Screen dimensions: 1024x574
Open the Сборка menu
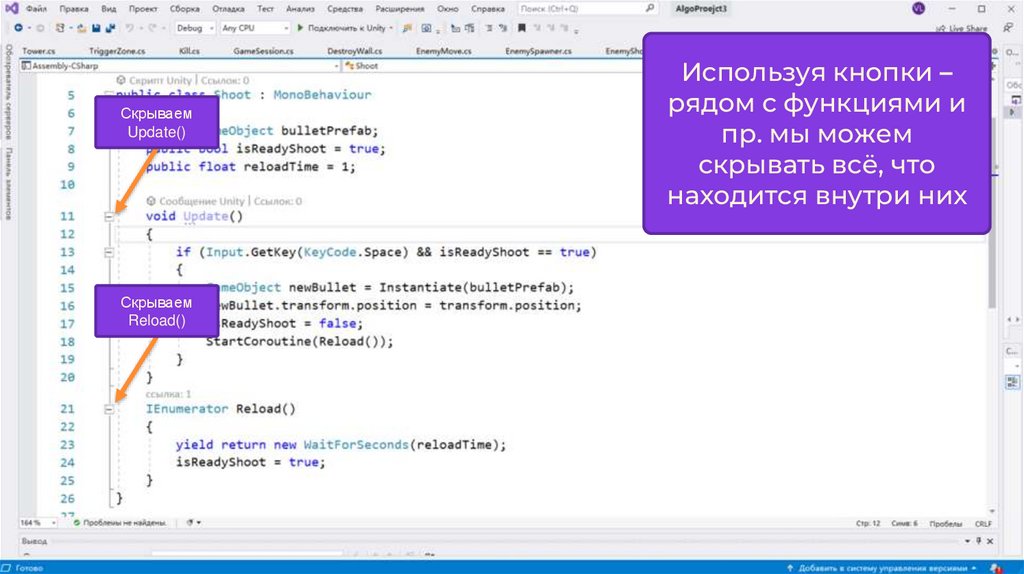[185, 8]
